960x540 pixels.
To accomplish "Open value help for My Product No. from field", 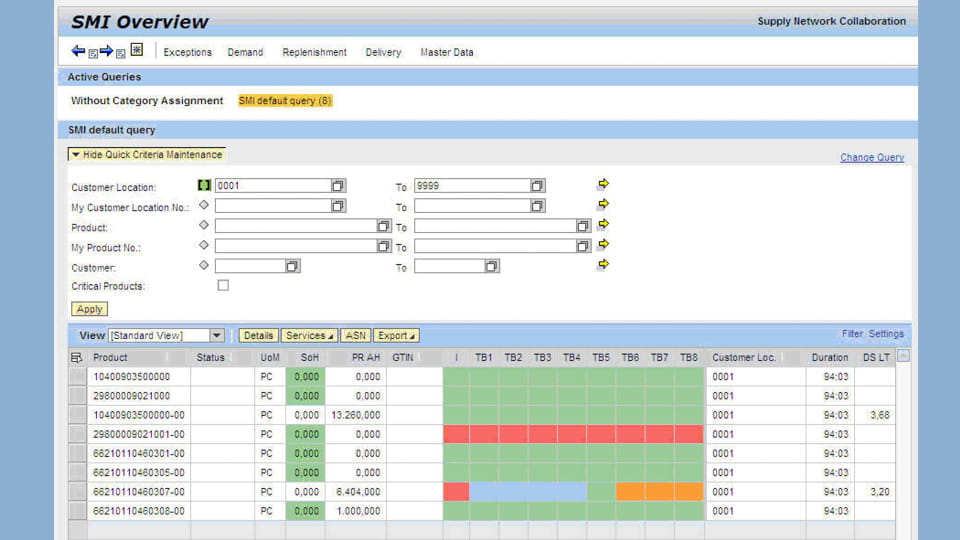I will (383, 246).
